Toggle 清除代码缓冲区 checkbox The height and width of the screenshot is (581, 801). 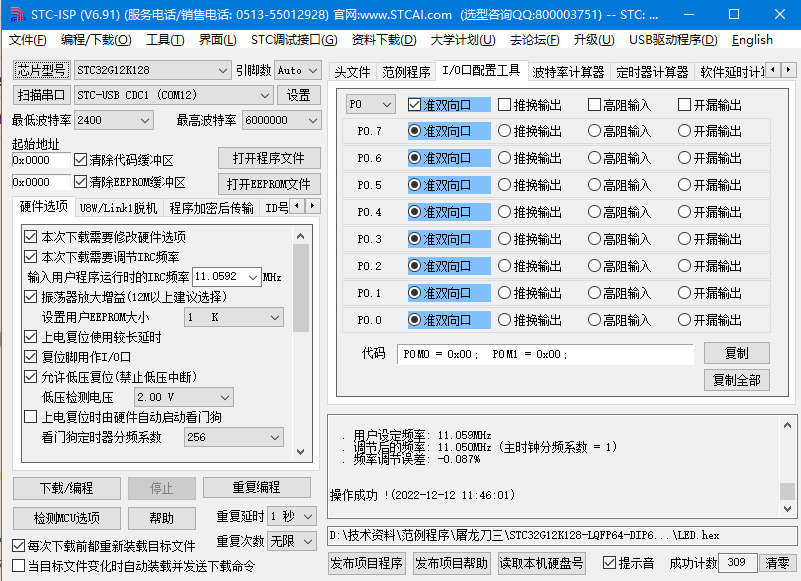(x=124, y=160)
